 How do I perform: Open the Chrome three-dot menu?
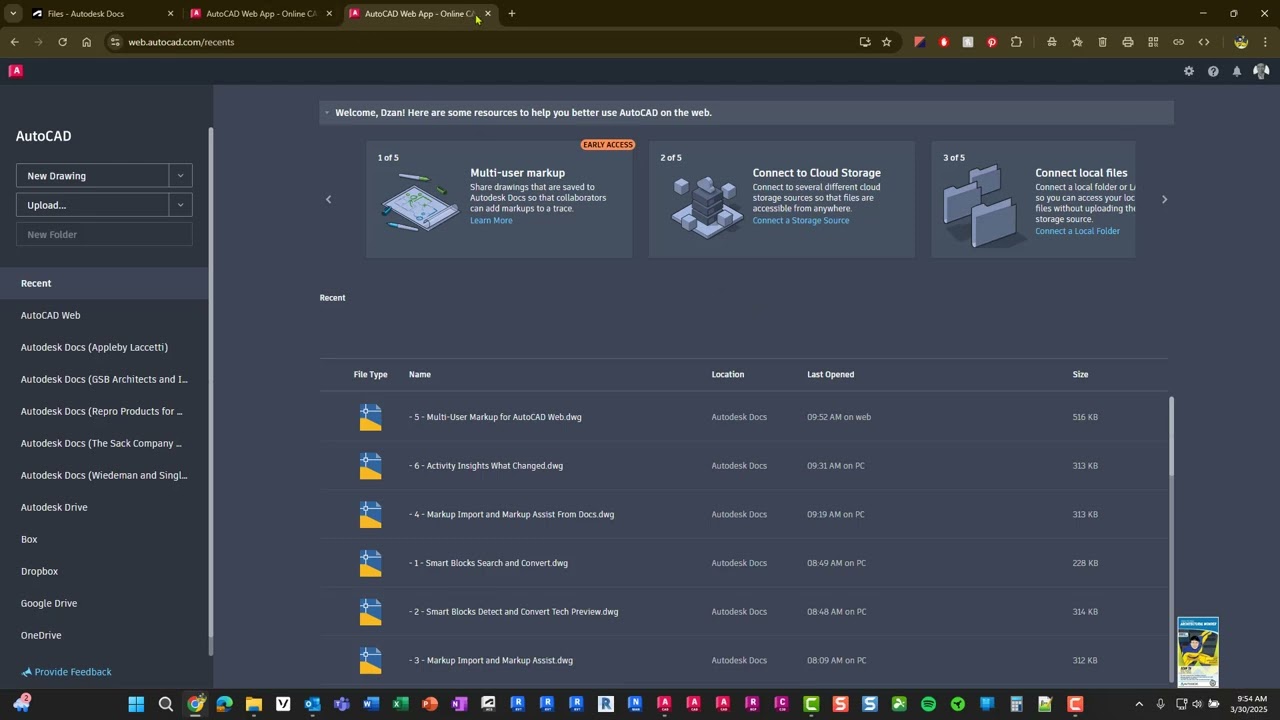[1265, 42]
